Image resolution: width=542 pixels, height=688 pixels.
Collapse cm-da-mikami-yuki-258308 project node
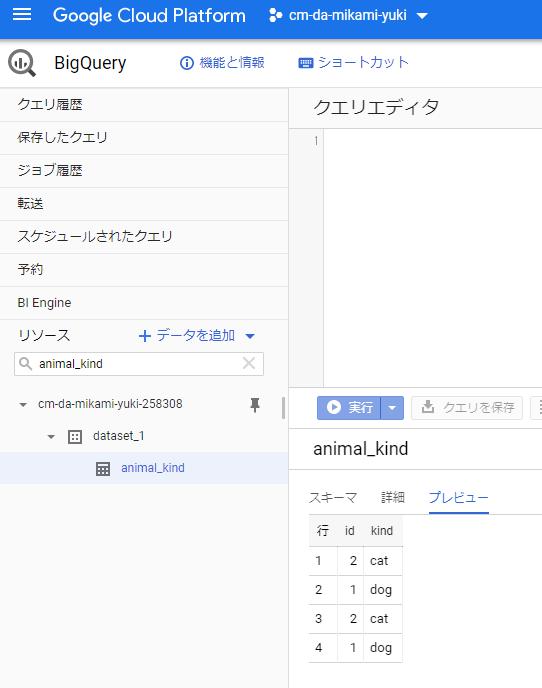pos(23,405)
